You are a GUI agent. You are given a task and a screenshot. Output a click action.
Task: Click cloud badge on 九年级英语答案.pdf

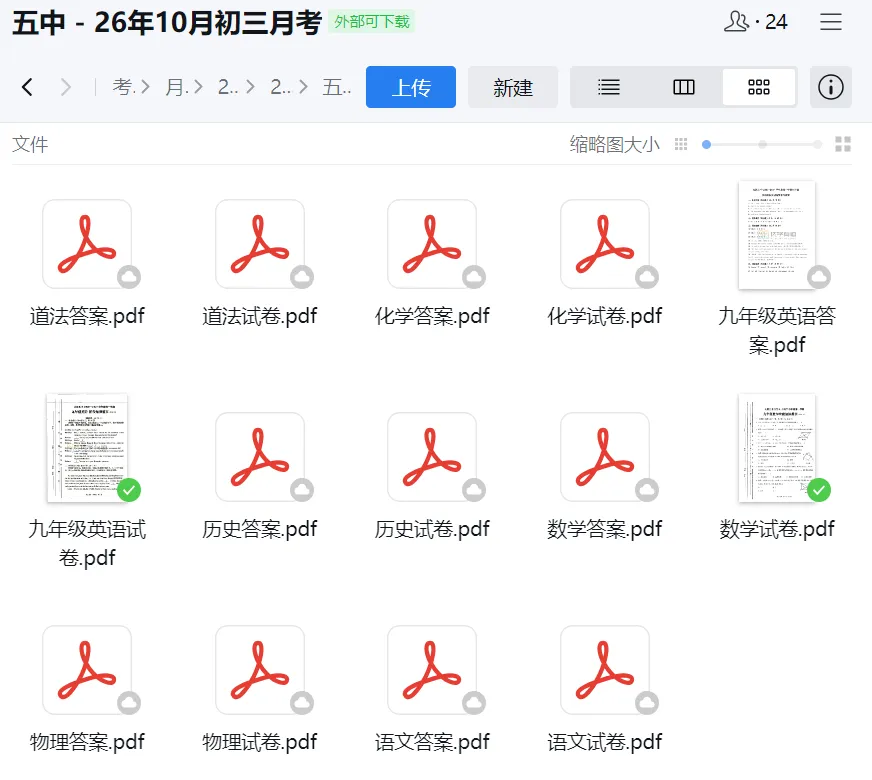(819, 277)
